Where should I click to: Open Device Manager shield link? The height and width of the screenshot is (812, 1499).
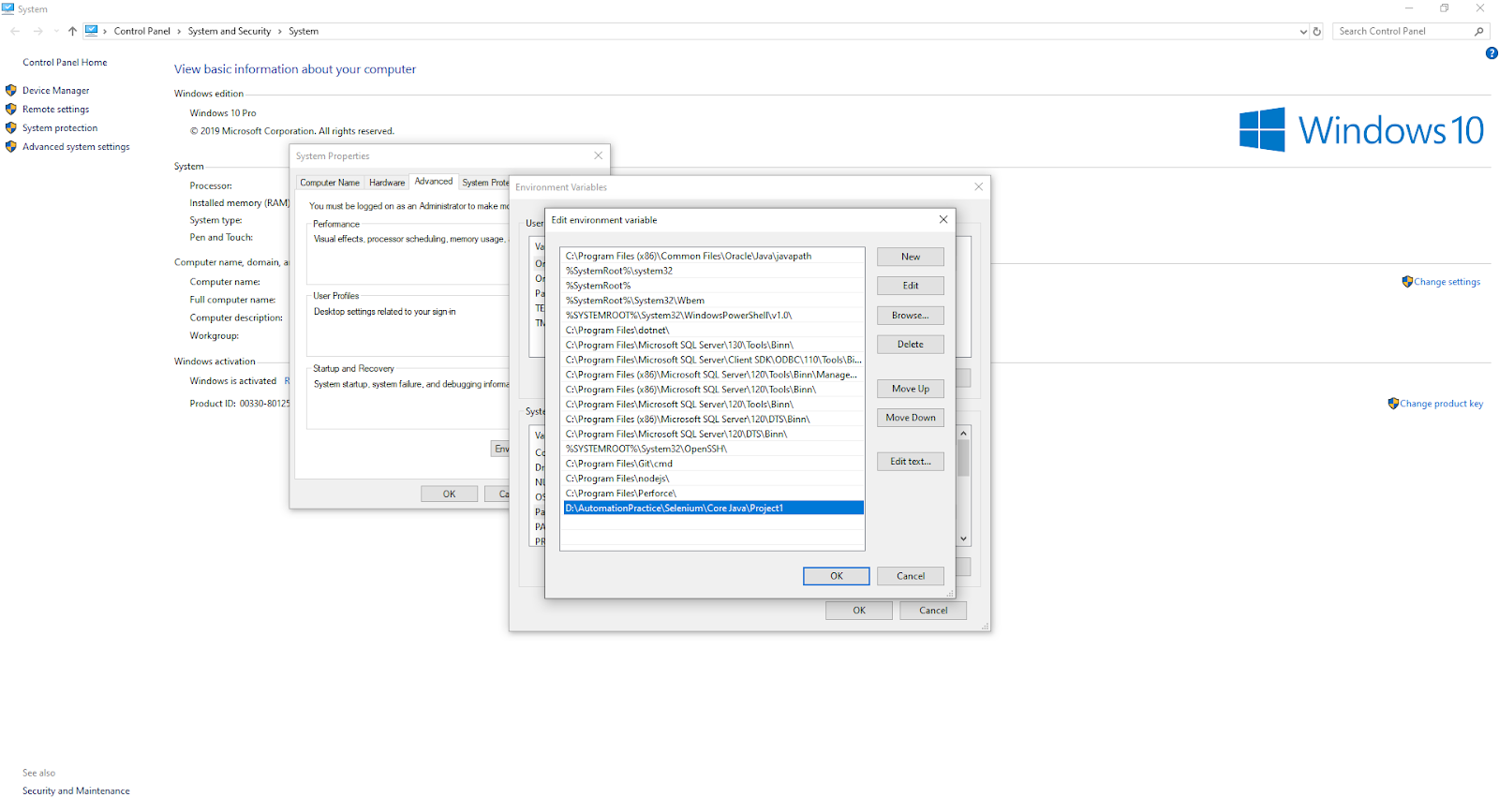[x=56, y=91]
